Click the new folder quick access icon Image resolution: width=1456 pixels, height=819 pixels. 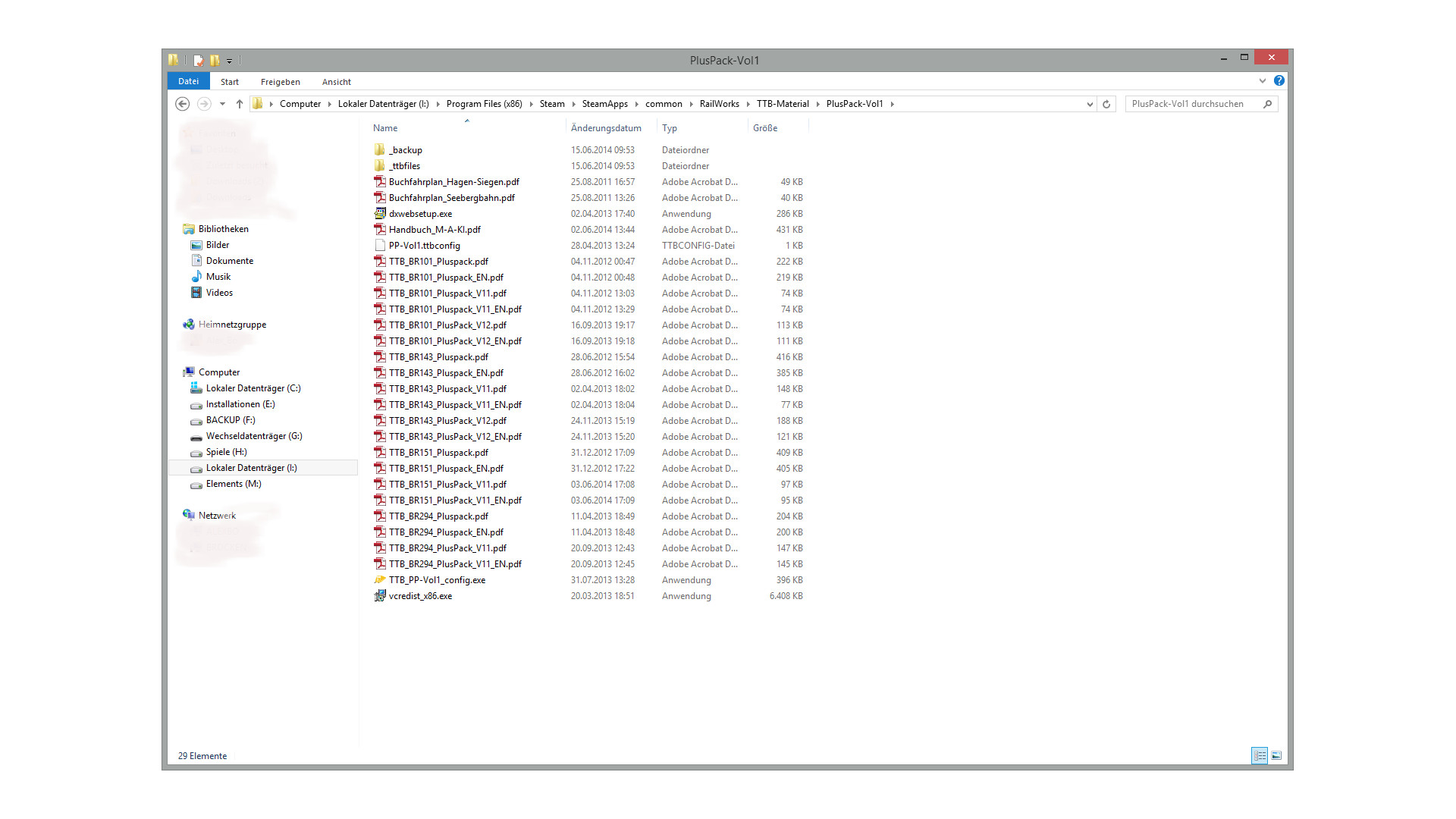coord(215,60)
